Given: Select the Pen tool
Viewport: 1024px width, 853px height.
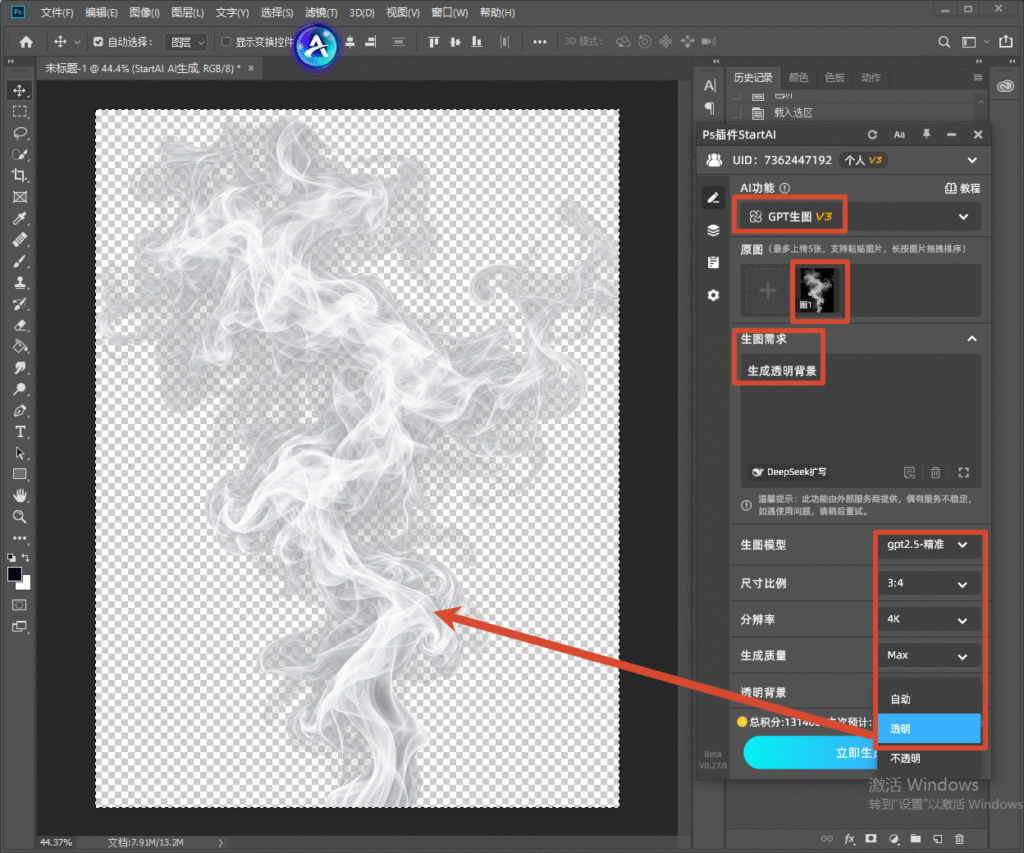Looking at the screenshot, I should point(20,411).
